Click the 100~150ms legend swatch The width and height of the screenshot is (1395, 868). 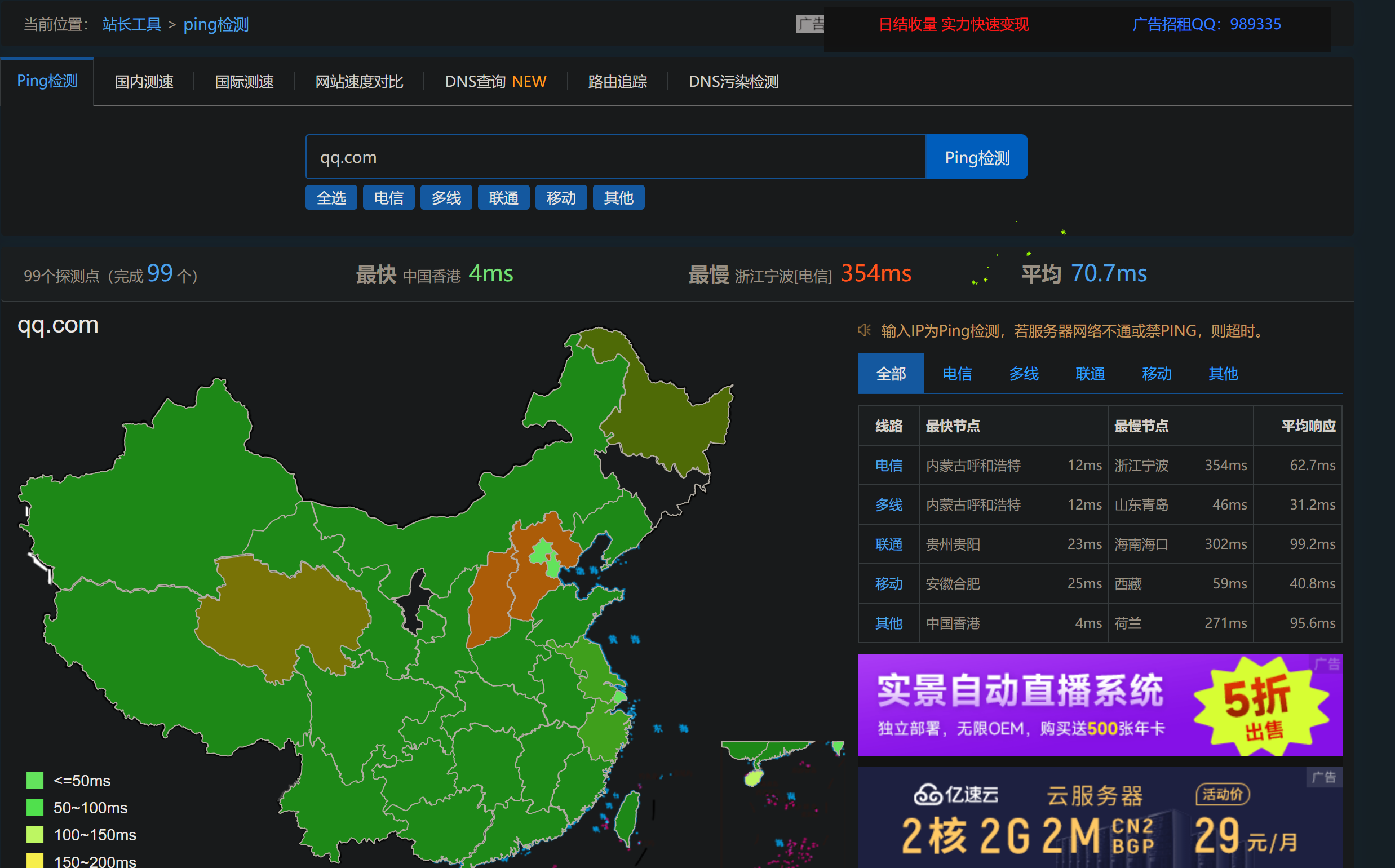pyautogui.click(x=35, y=834)
